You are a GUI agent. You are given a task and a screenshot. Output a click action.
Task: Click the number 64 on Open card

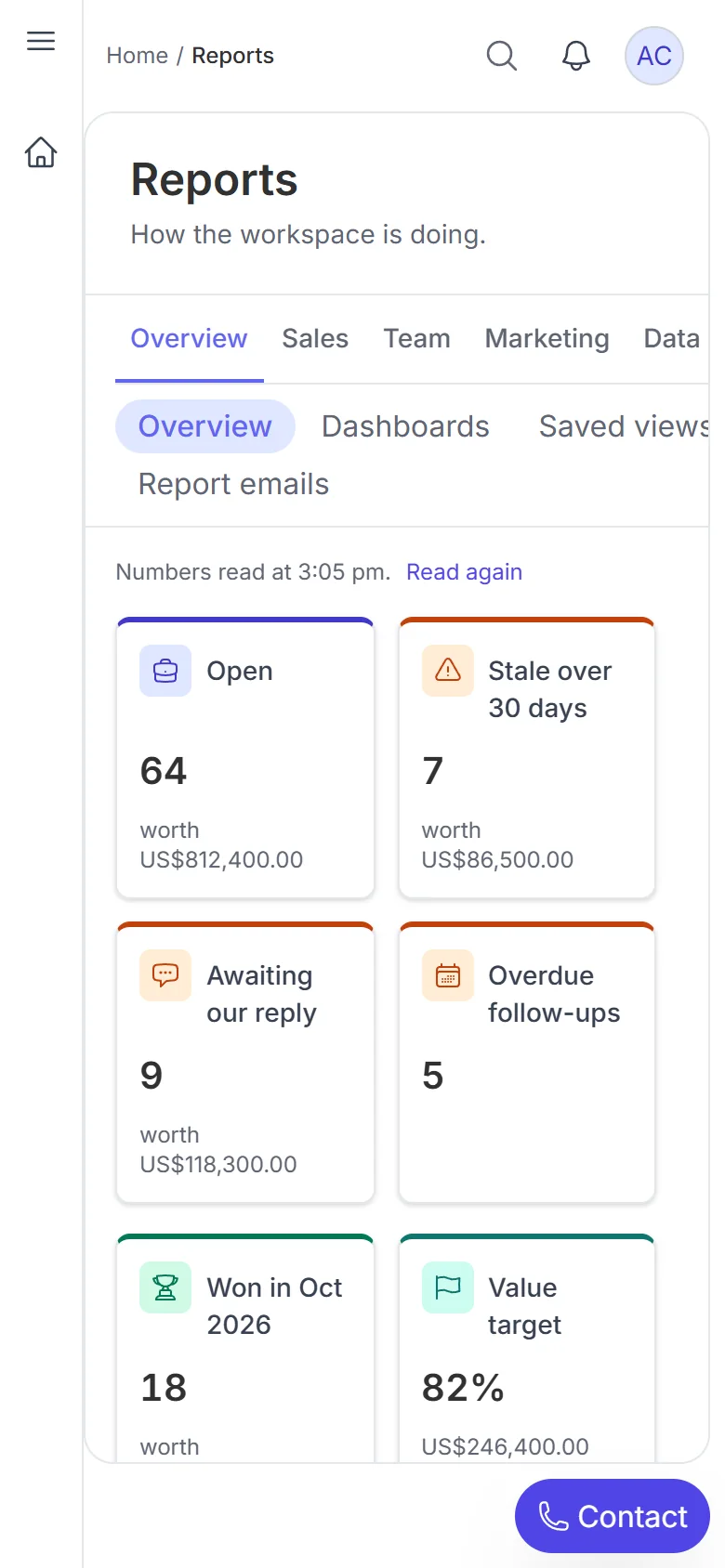click(164, 771)
